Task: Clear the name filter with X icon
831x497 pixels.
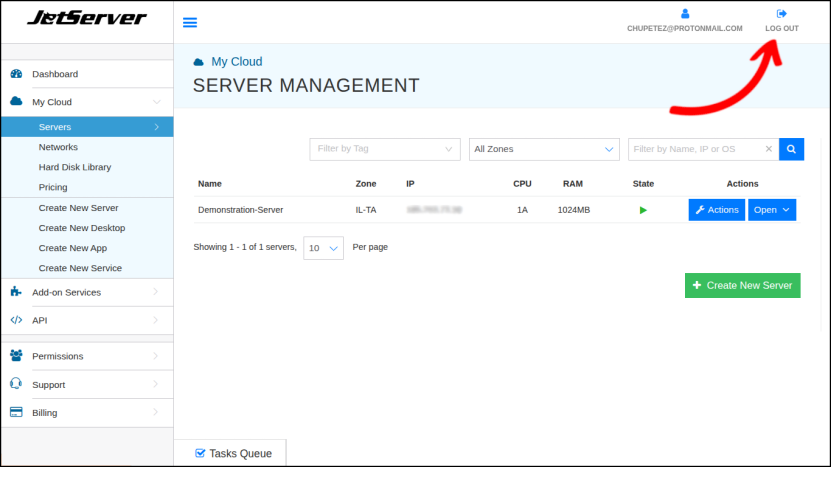Action: pyautogui.click(x=768, y=149)
